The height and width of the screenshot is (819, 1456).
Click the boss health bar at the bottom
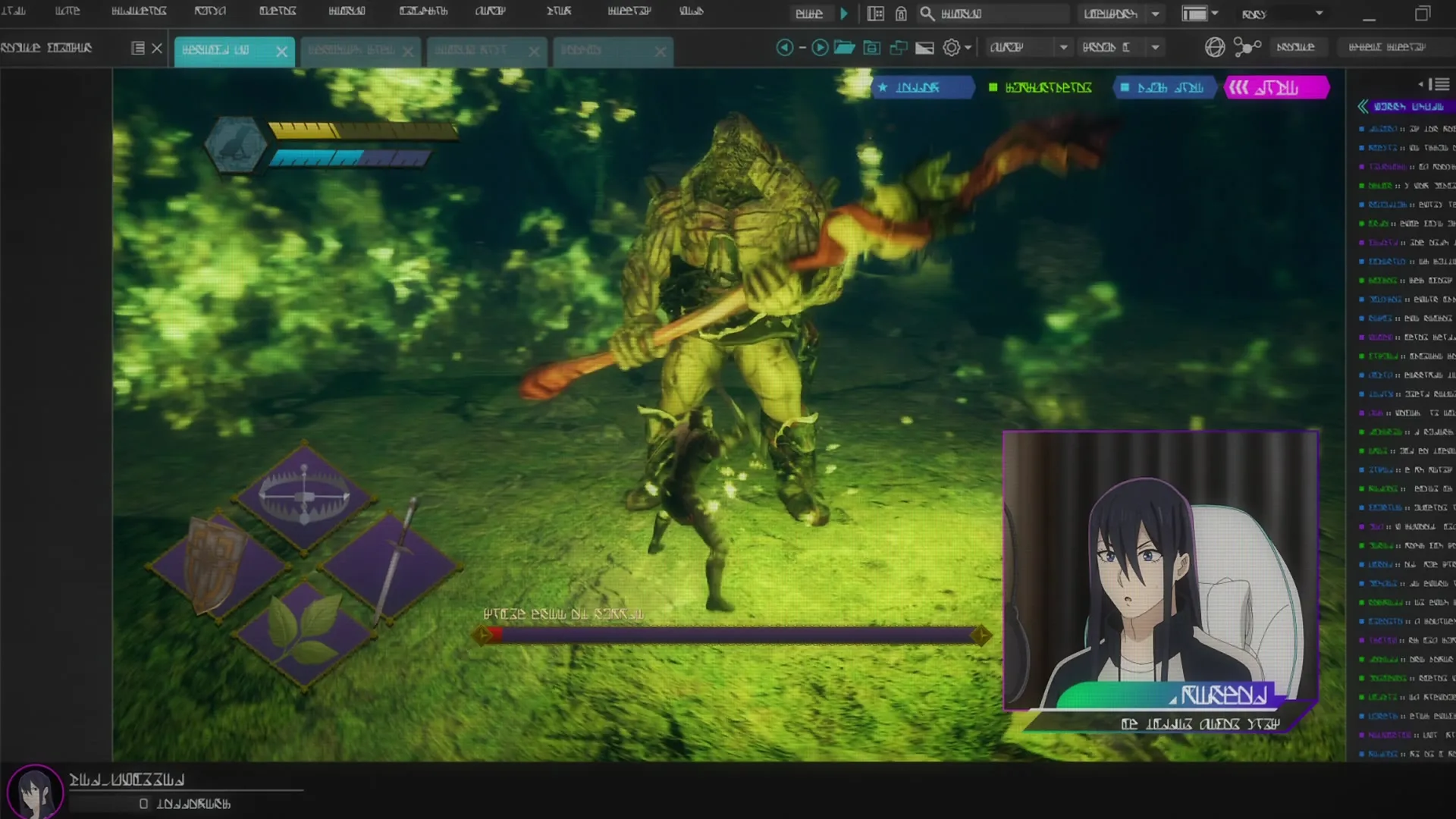pos(731,635)
